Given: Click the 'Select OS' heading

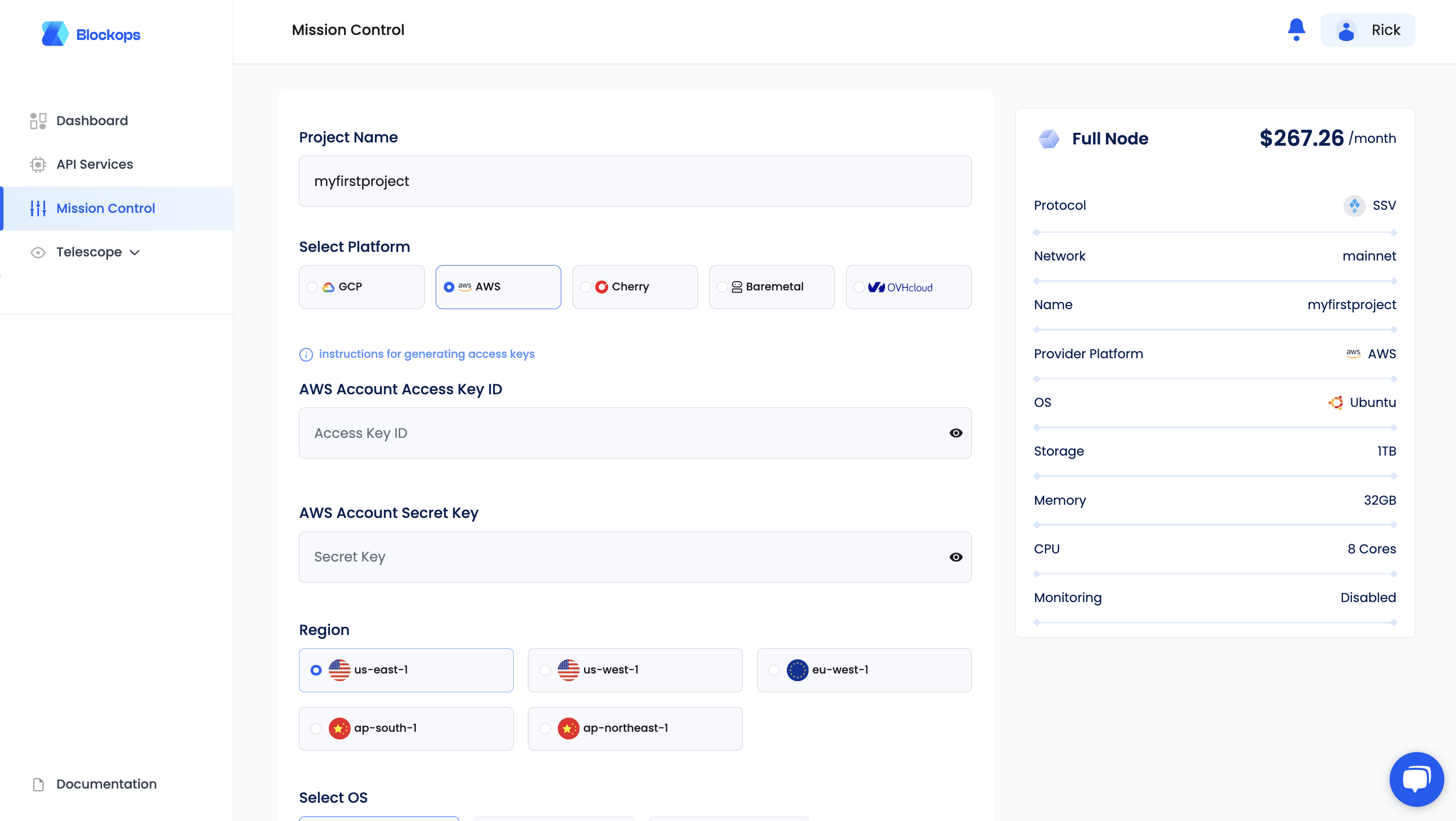Looking at the screenshot, I should [333, 798].
